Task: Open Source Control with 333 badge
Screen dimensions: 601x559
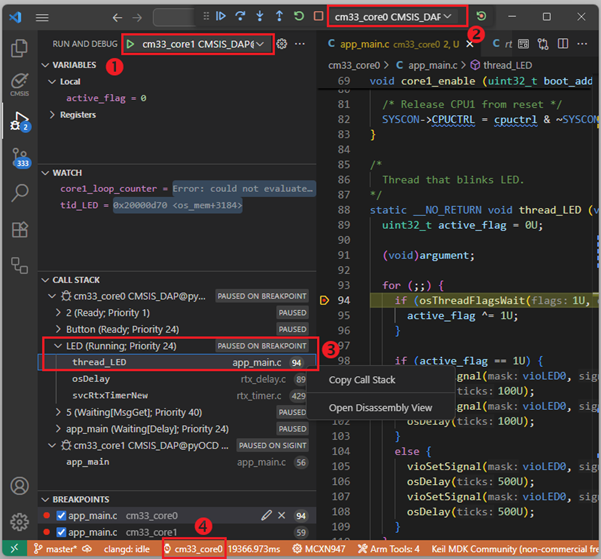Action: [x=19, y=158]
